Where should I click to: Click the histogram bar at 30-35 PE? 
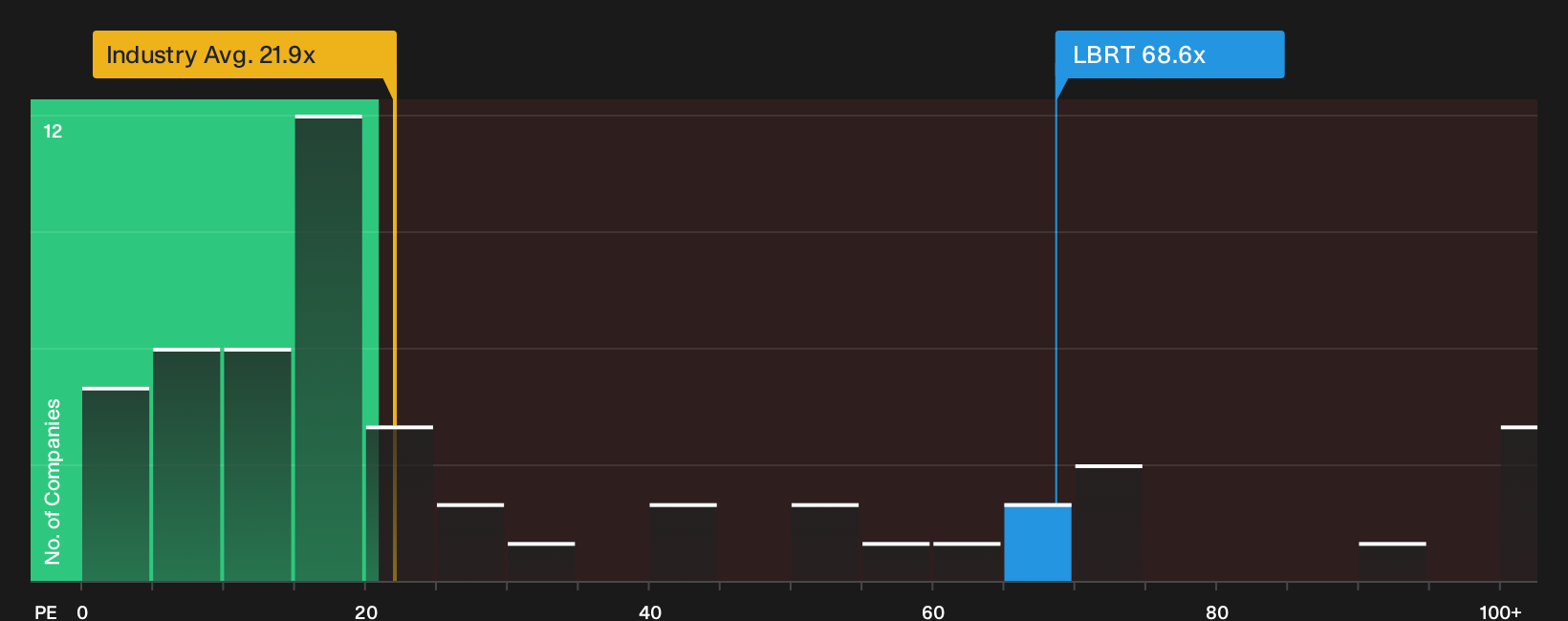[541, 562]
